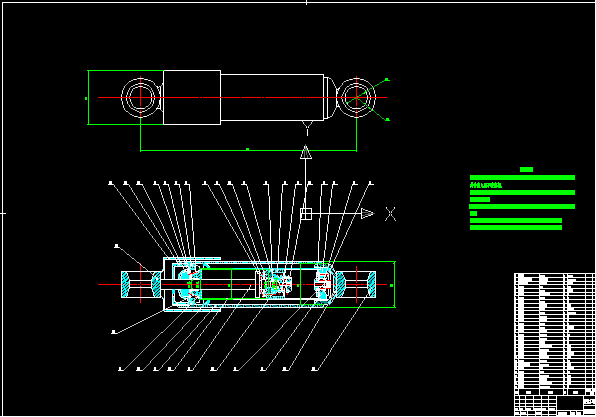Screen dimensions: 596x417
Task: Select the piston valve assembly in section view
Action: 276,284
